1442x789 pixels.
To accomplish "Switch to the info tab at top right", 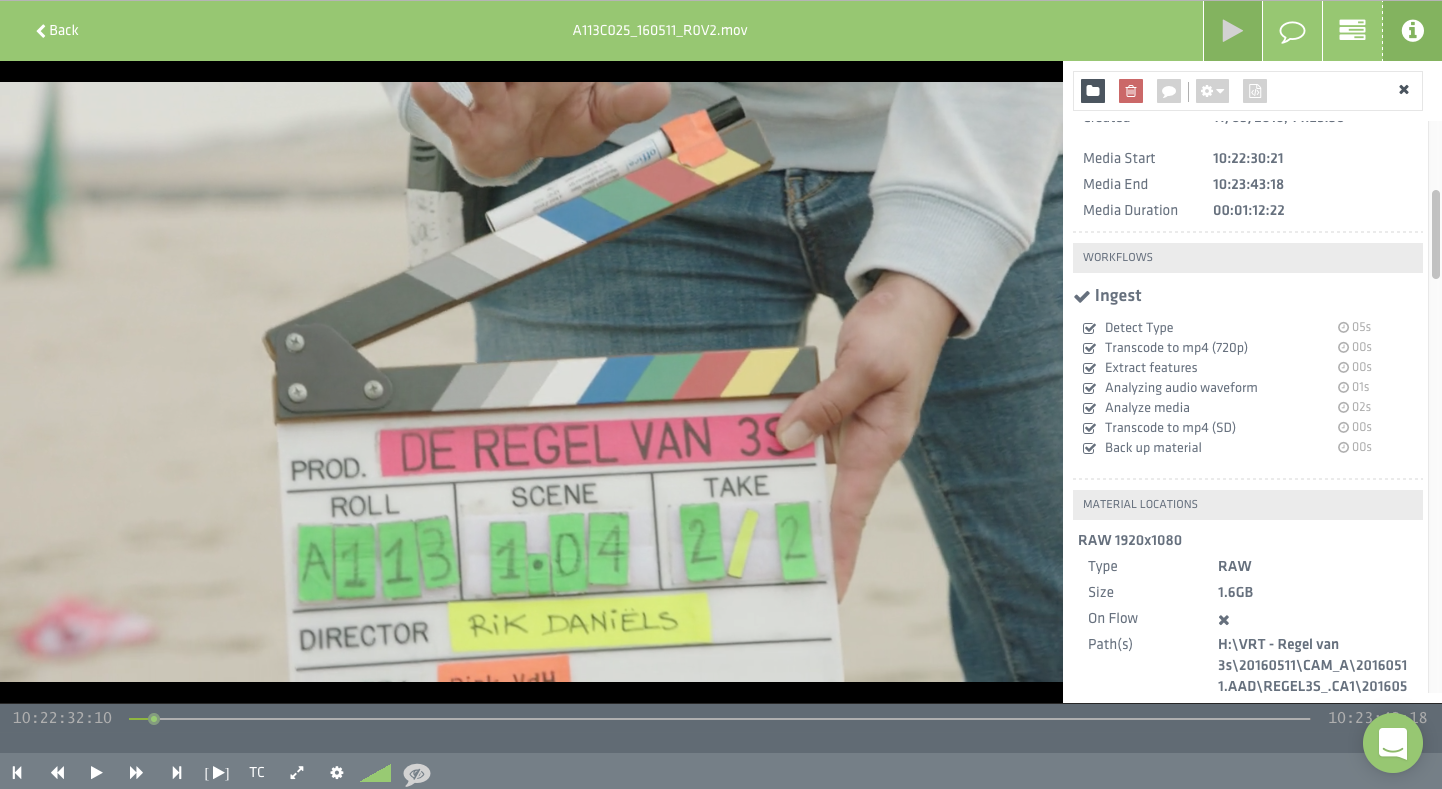I will [1412, 30].
